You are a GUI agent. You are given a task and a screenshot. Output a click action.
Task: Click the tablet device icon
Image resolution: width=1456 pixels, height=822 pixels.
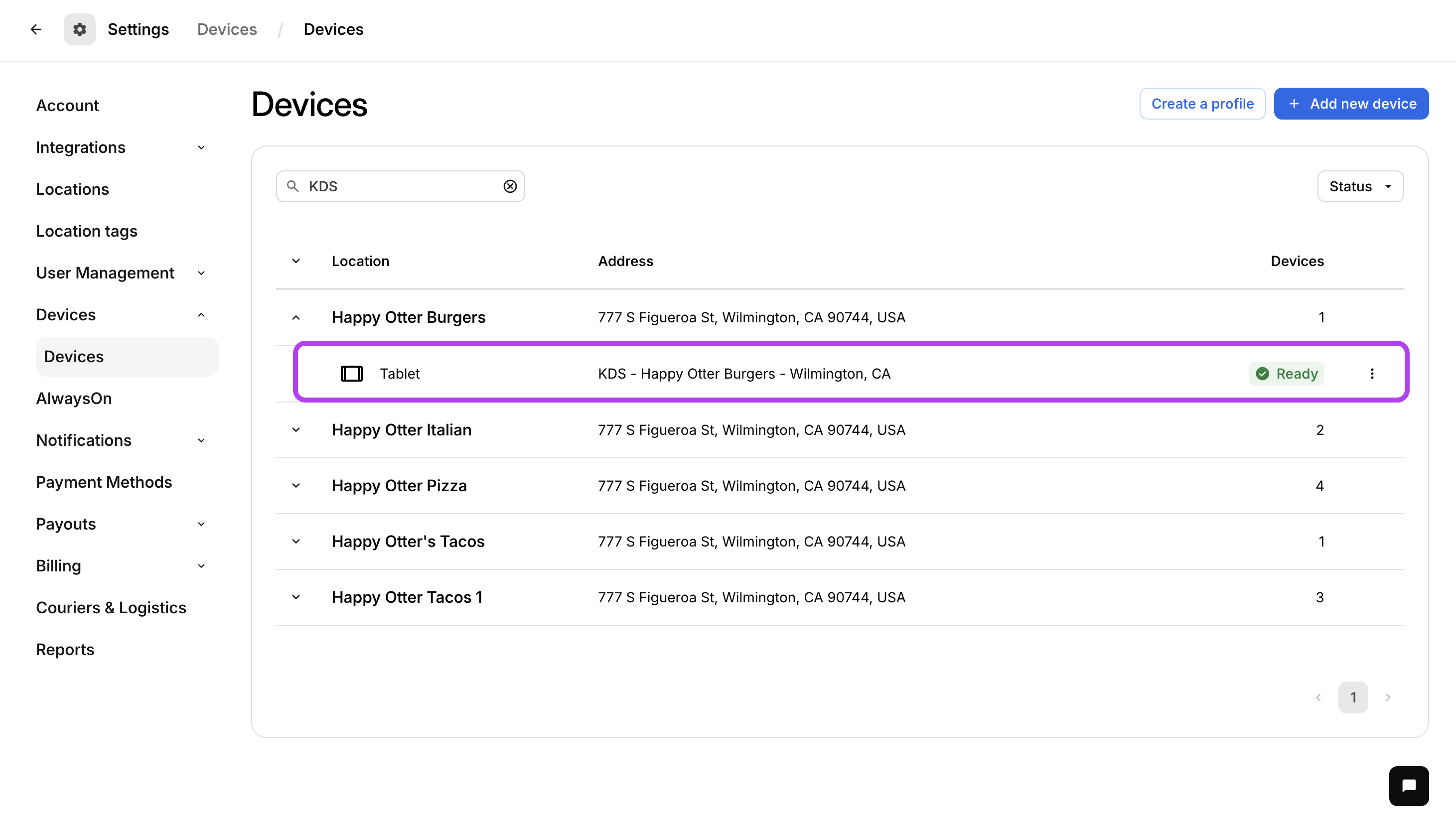pyautogui.click(x=351, y=374)
